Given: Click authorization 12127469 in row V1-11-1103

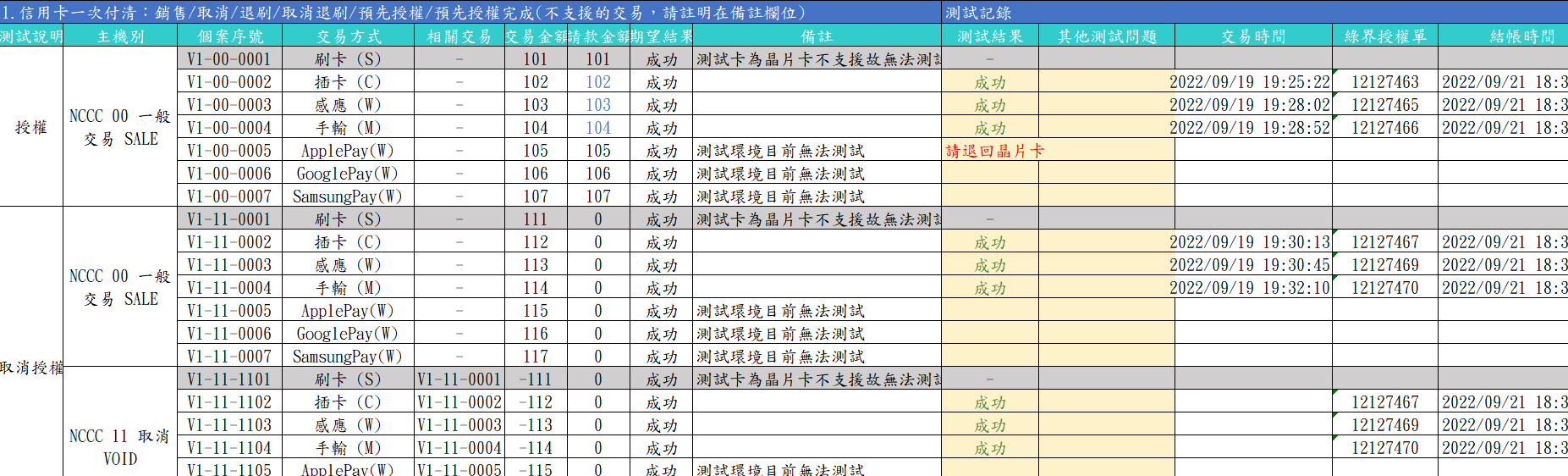Looking at the screenshot, I should click(x=1385, y=424).
